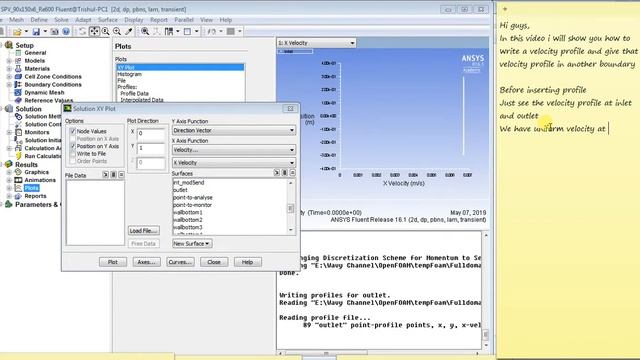Screen dimensions: 640x360
Task: Click the single window square icon
Action: (x=187, y=31)
